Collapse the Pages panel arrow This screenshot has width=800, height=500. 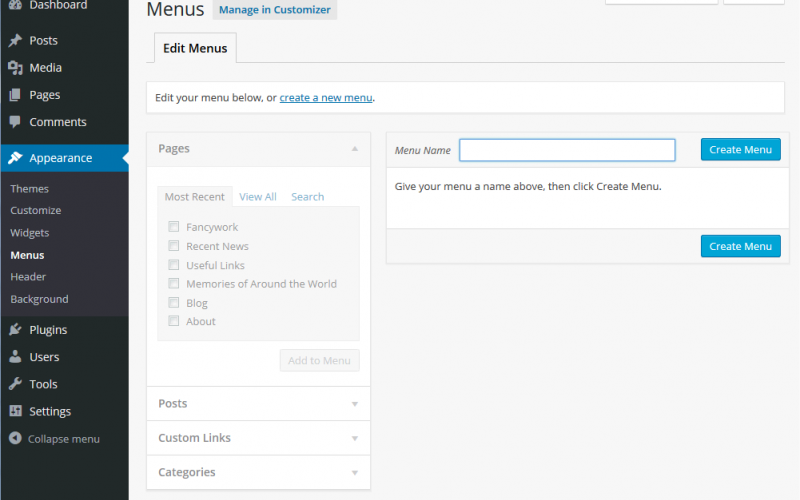tap(355, 148)
